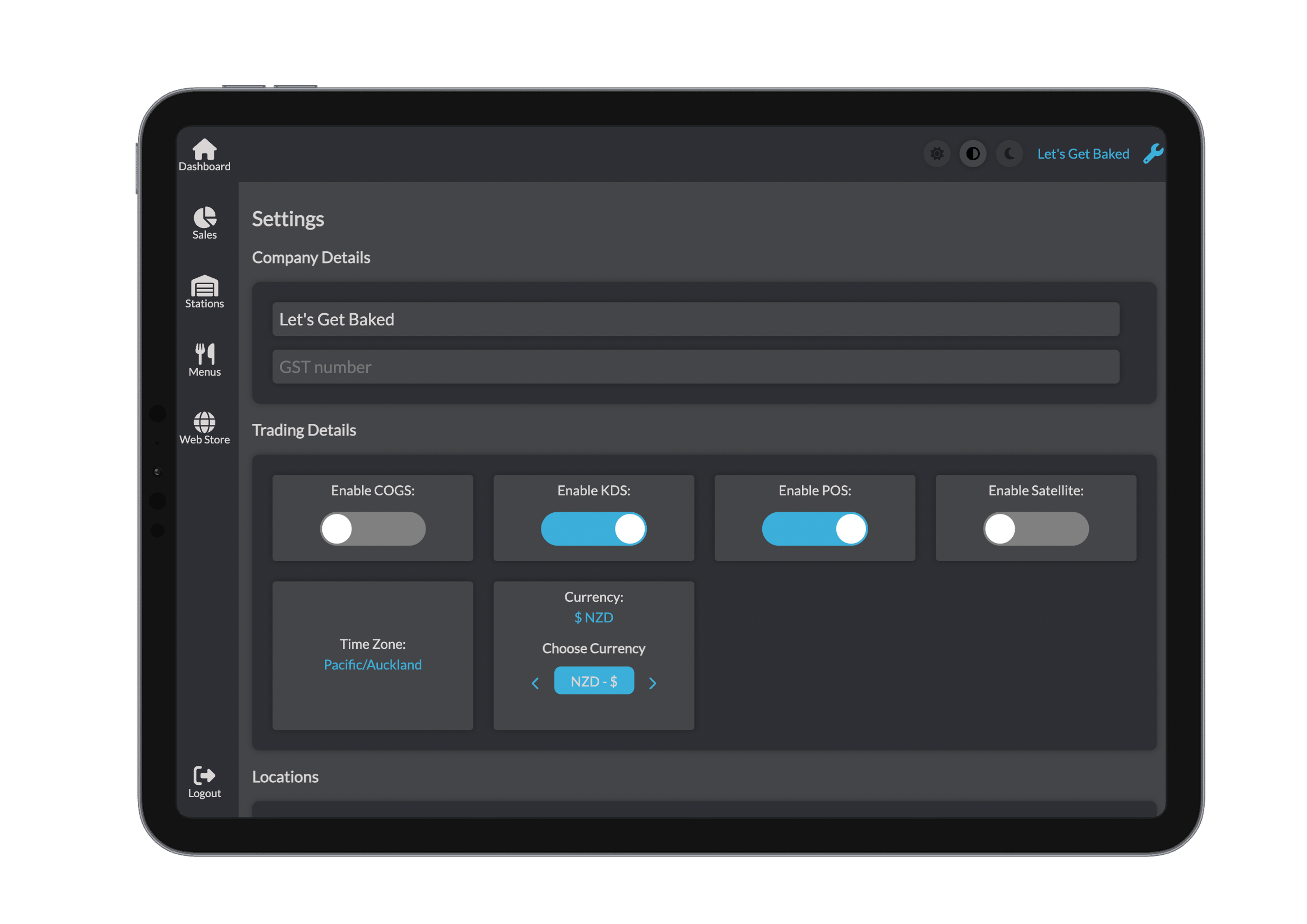
Task: Click the NZD - $ currency button
Action: point(594,681)
